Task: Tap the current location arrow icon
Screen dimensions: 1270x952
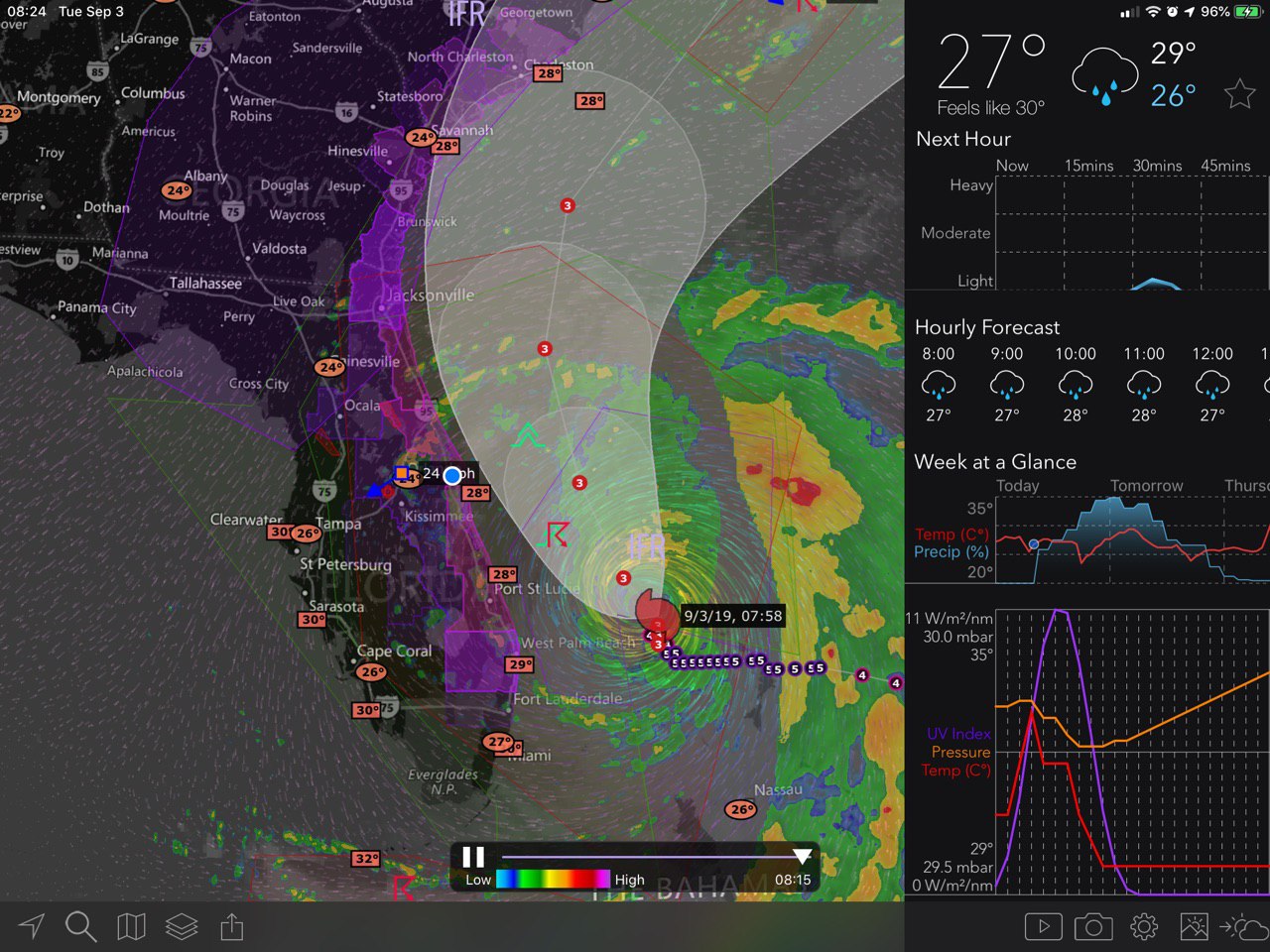Action: [x=32, y=927]
